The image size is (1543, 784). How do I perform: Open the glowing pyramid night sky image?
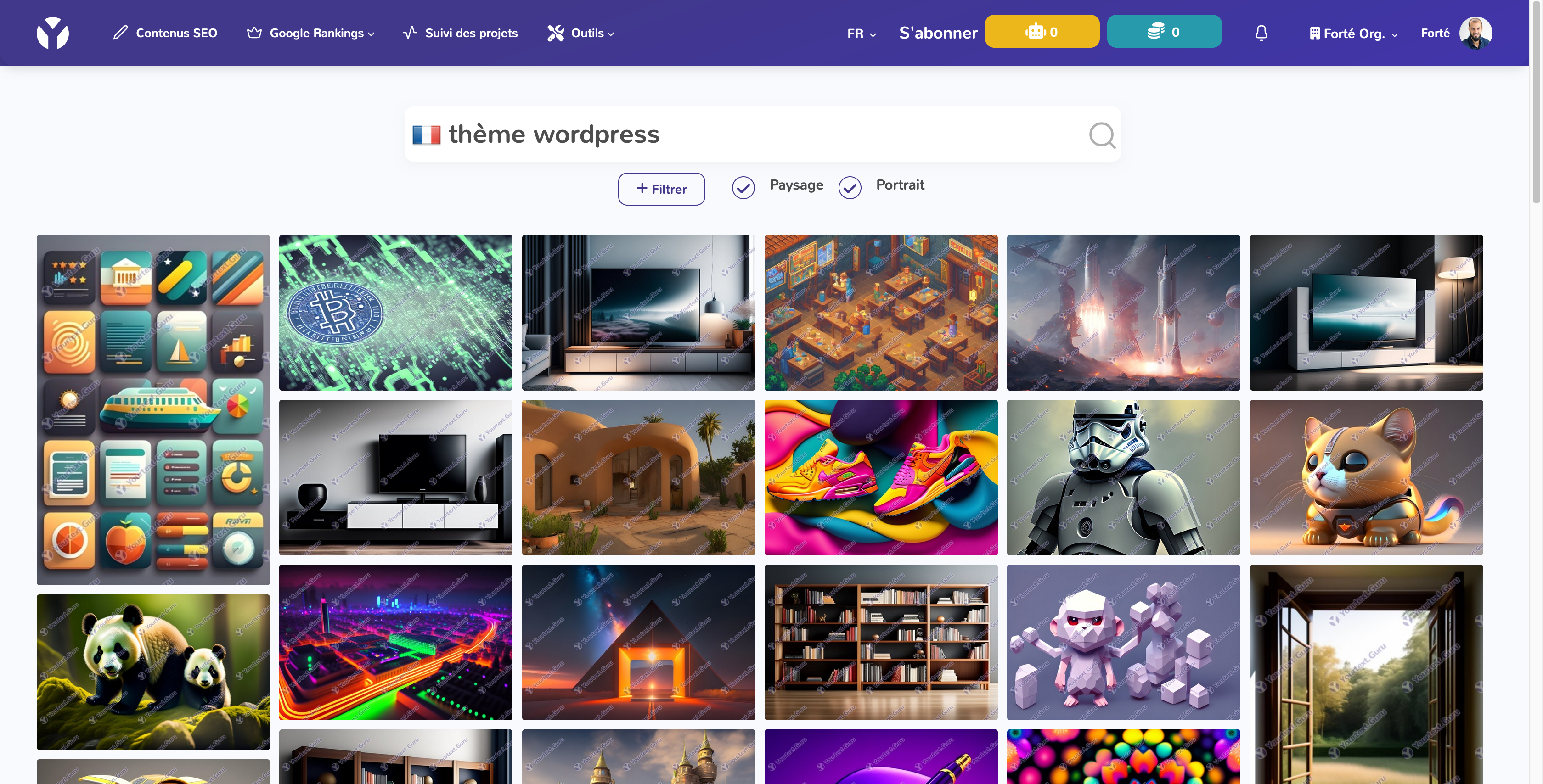pos(638,642)
